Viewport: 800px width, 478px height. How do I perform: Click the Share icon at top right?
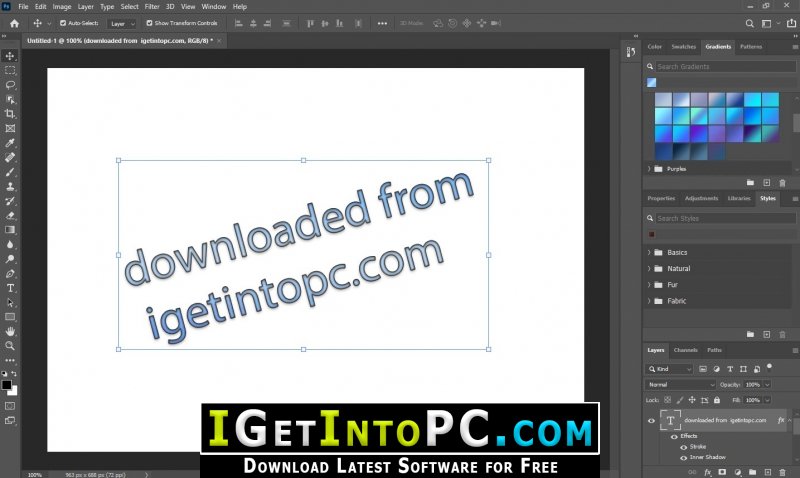tap(791, 23)
